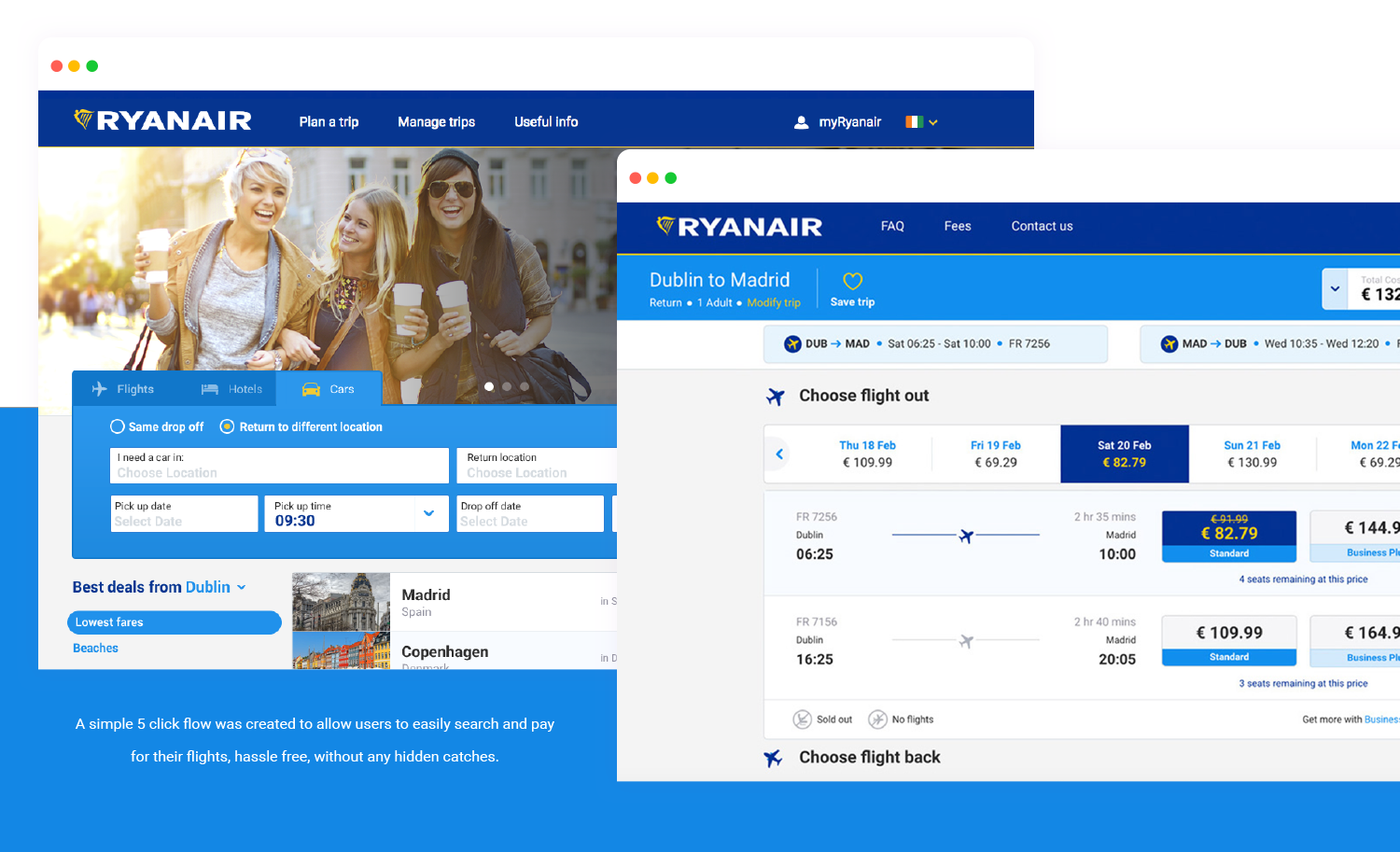Open the Copenhagen deal thumbnail

coord(341,651)
